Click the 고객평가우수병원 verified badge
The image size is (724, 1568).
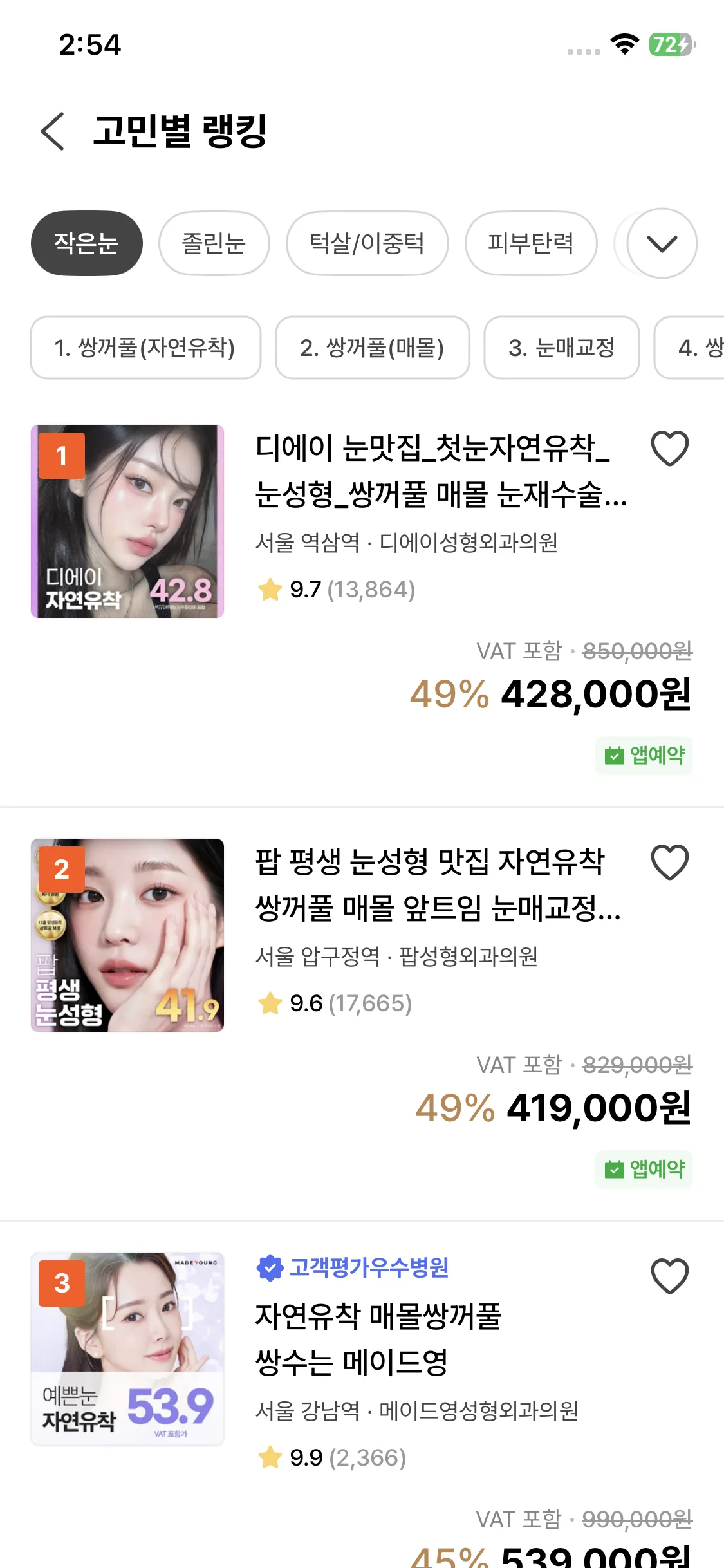click(x=353, y=1268)
